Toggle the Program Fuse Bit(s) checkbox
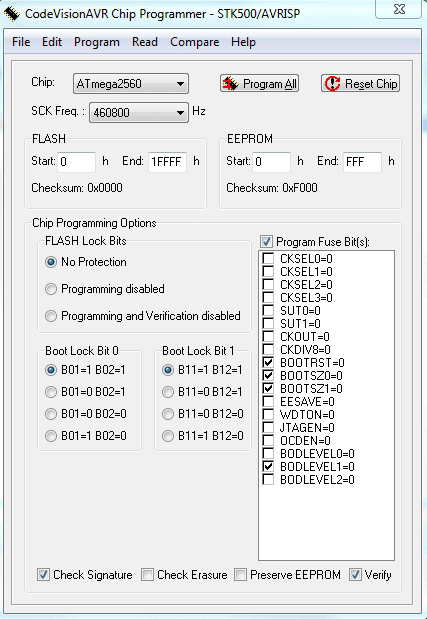 click(x=266, y=242)
